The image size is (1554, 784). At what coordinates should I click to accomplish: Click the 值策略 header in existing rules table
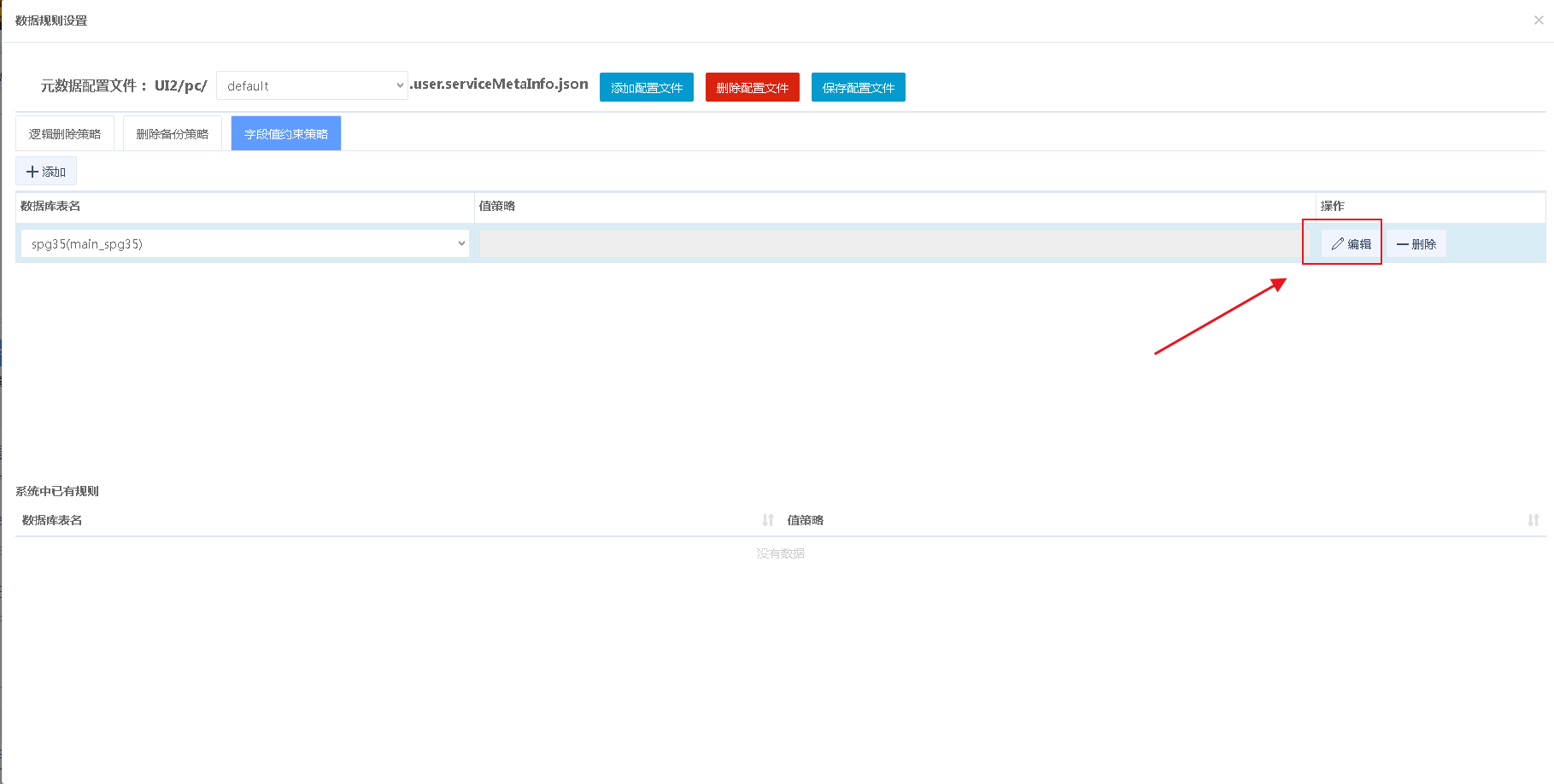pos(805,520)
